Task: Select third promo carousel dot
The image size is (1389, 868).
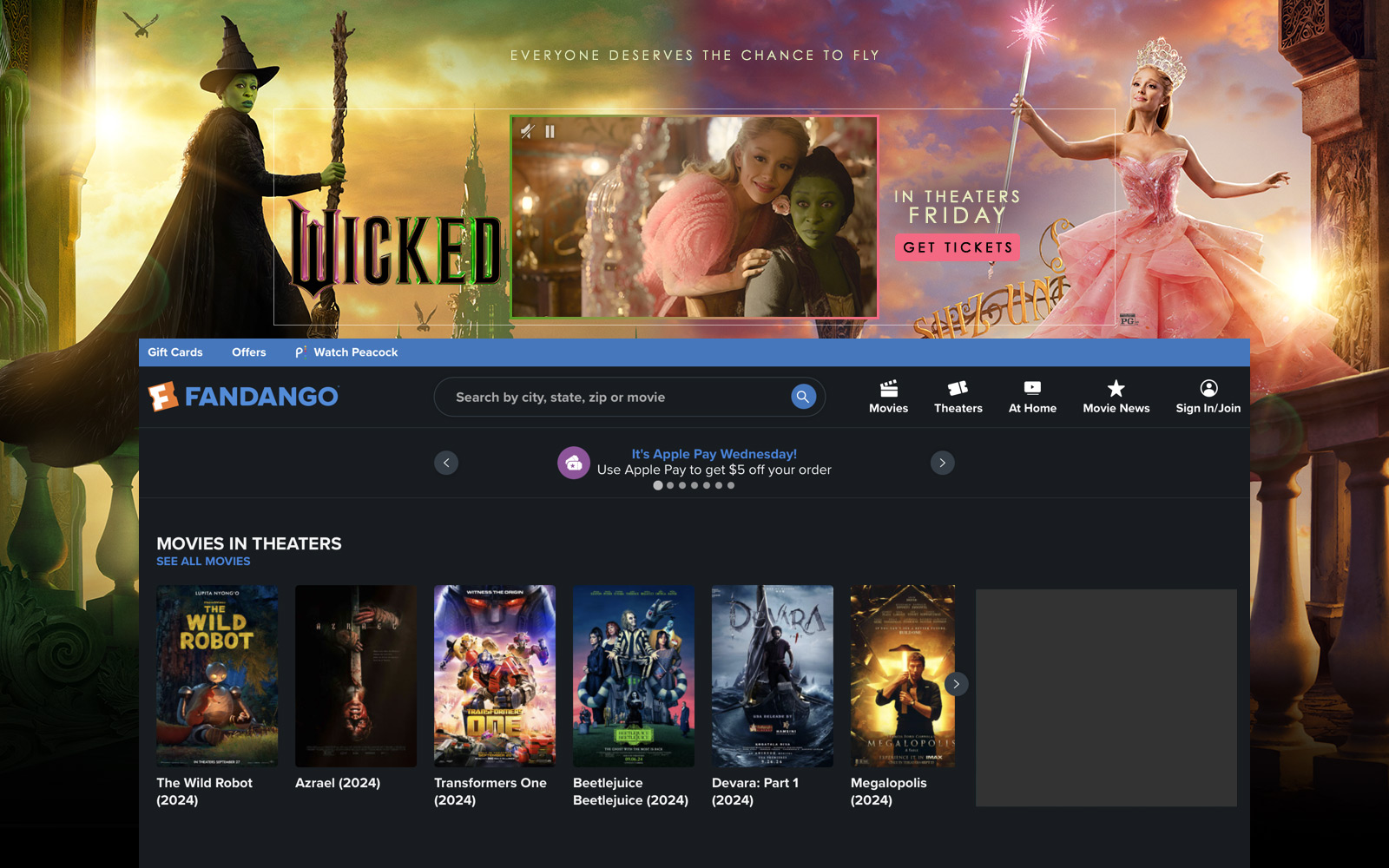Action: 682,485
